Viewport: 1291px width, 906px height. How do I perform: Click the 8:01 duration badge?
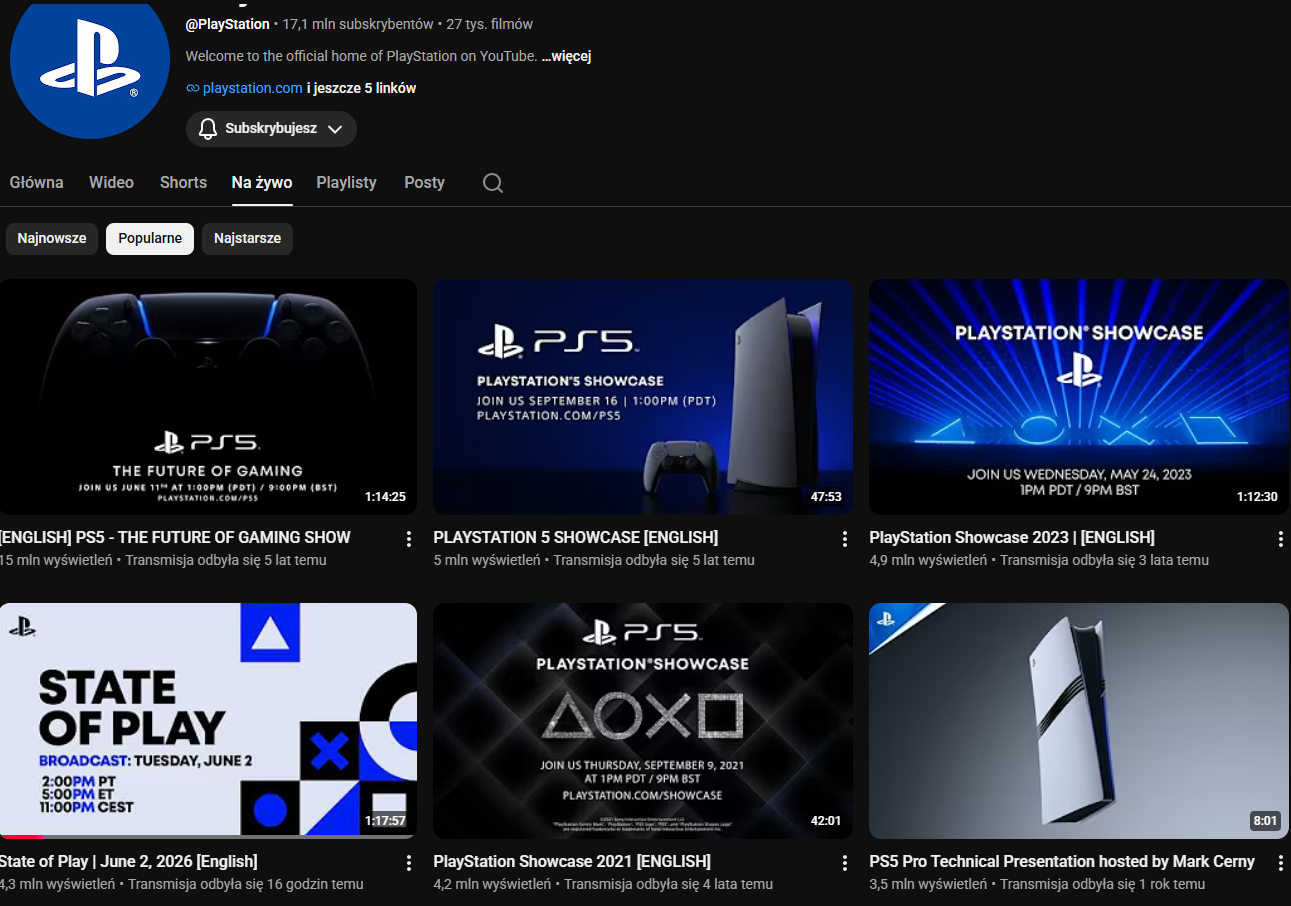tap(1265, 821)
